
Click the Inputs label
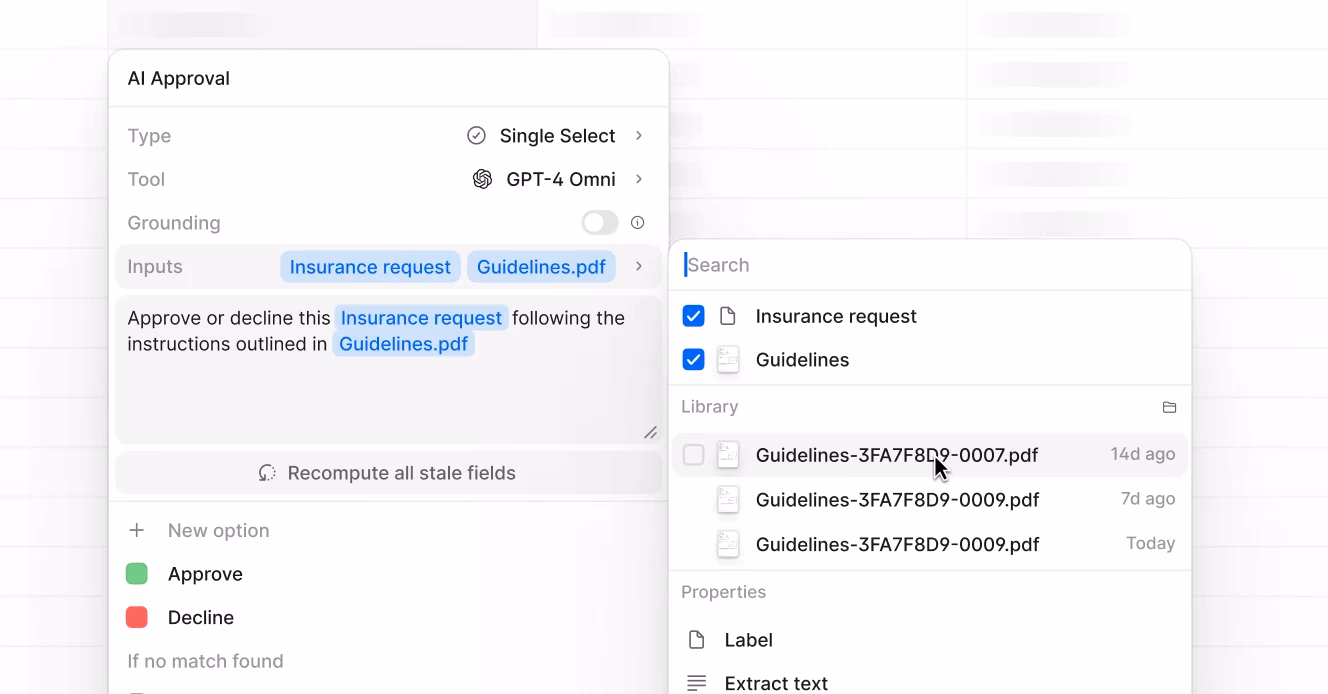coord(155,267)
